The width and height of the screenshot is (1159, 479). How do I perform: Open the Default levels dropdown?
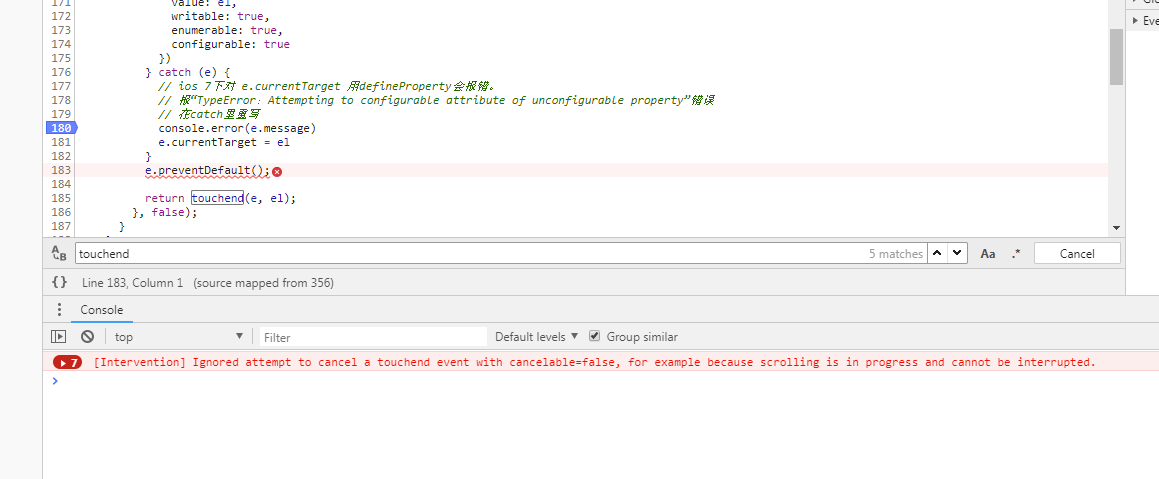click(x=536, y=336)
